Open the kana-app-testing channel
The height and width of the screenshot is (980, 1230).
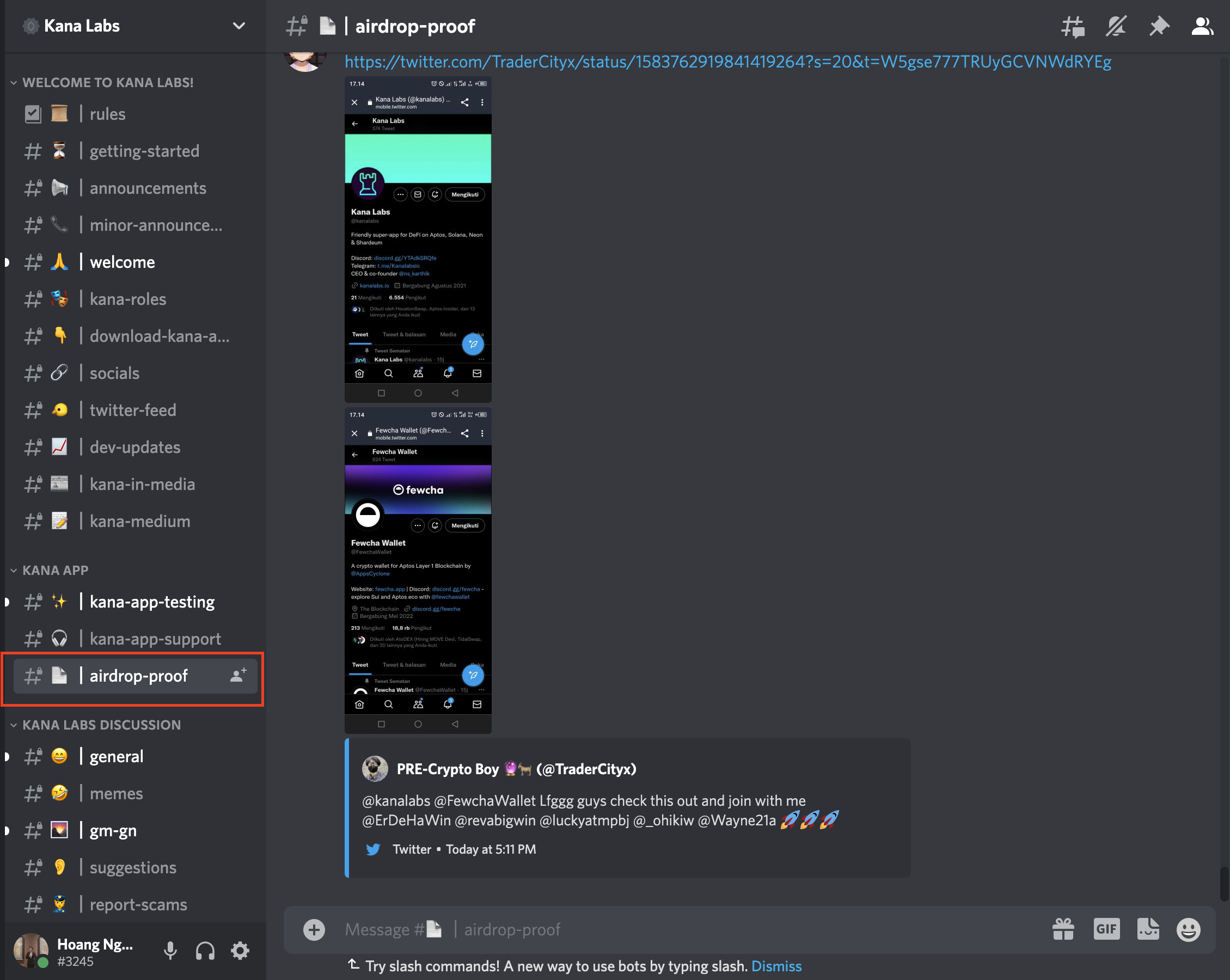tap(135, 602)
